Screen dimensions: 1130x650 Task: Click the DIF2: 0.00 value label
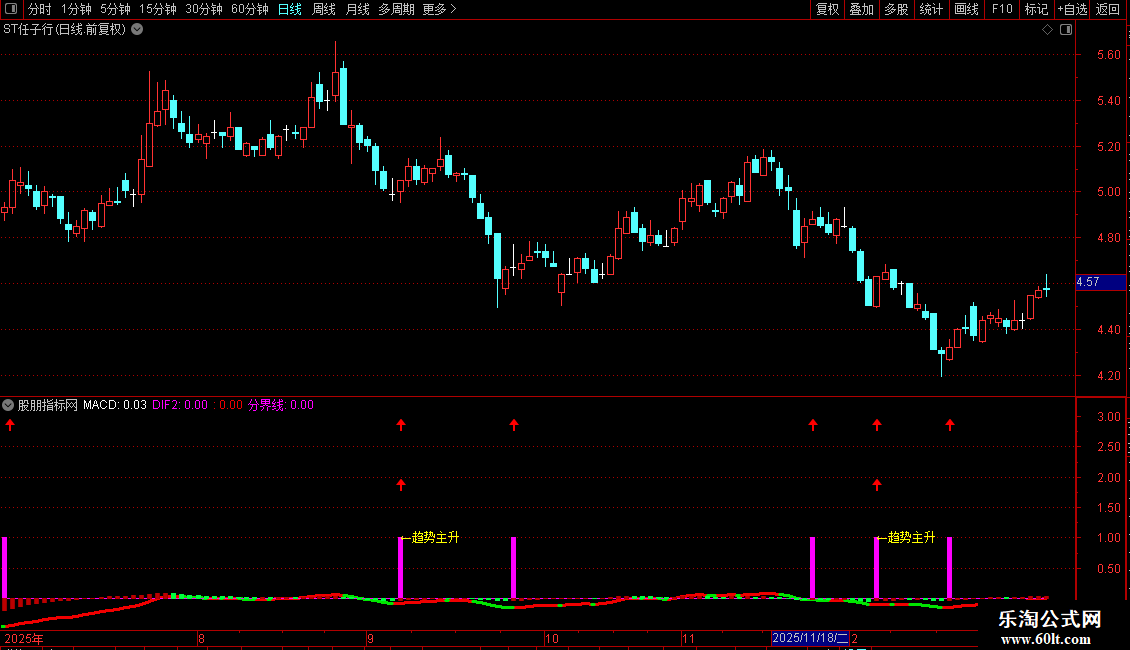(180, 405)
